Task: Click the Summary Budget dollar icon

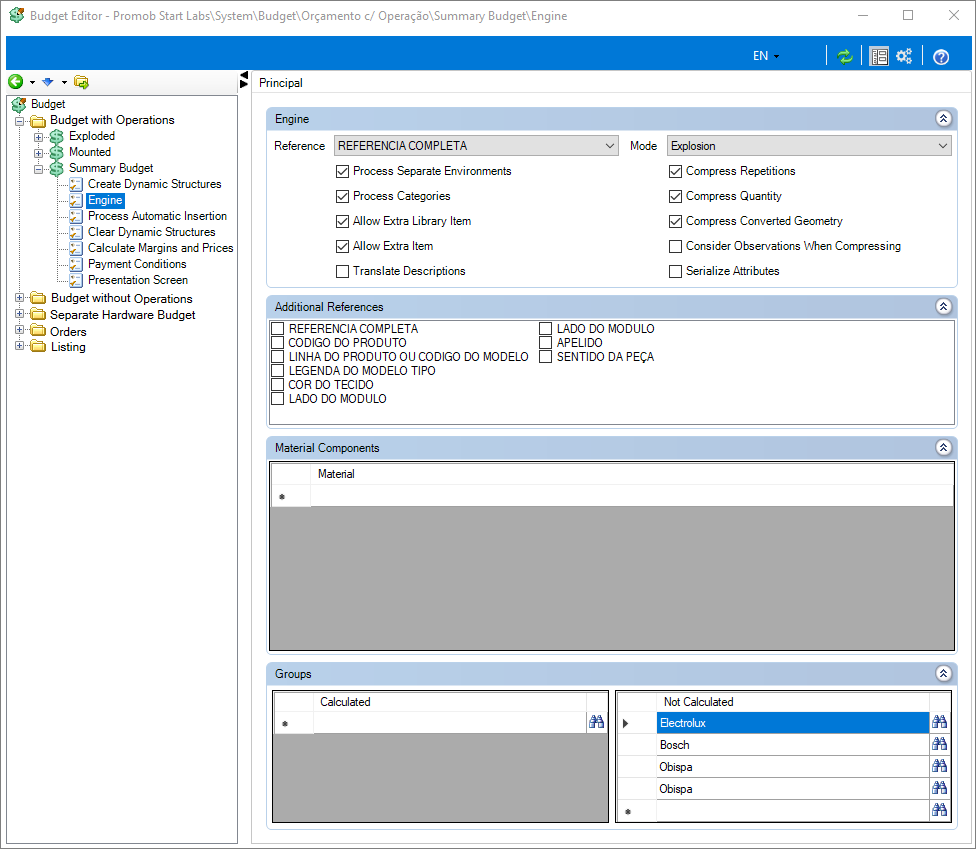Action: pyautogui.click(x=57, y=169)
